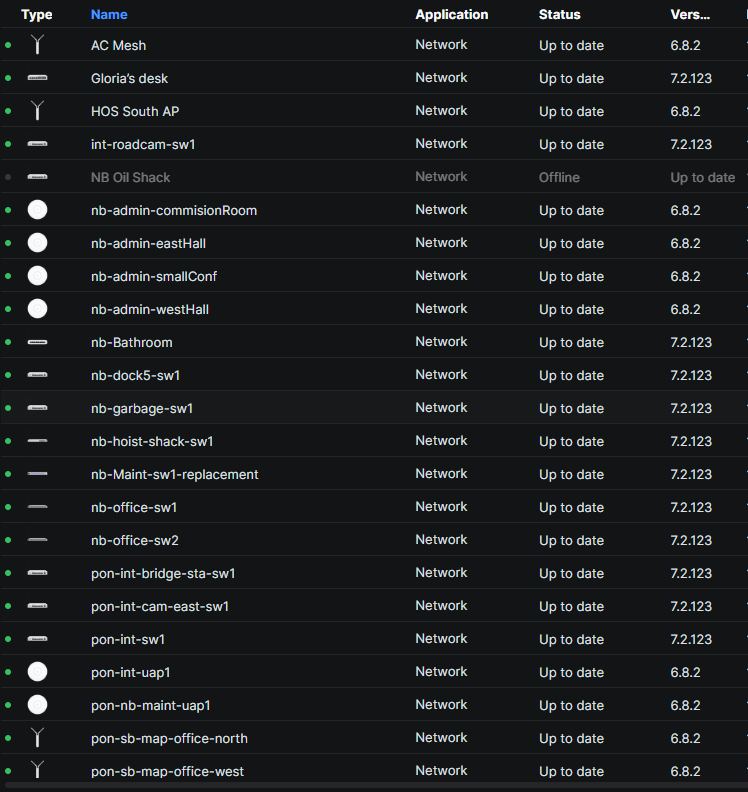The image size is (748, 792).
Task: Click the switch icon for nb-hoist-shack-sw1
Action: [x=37, y=441]
